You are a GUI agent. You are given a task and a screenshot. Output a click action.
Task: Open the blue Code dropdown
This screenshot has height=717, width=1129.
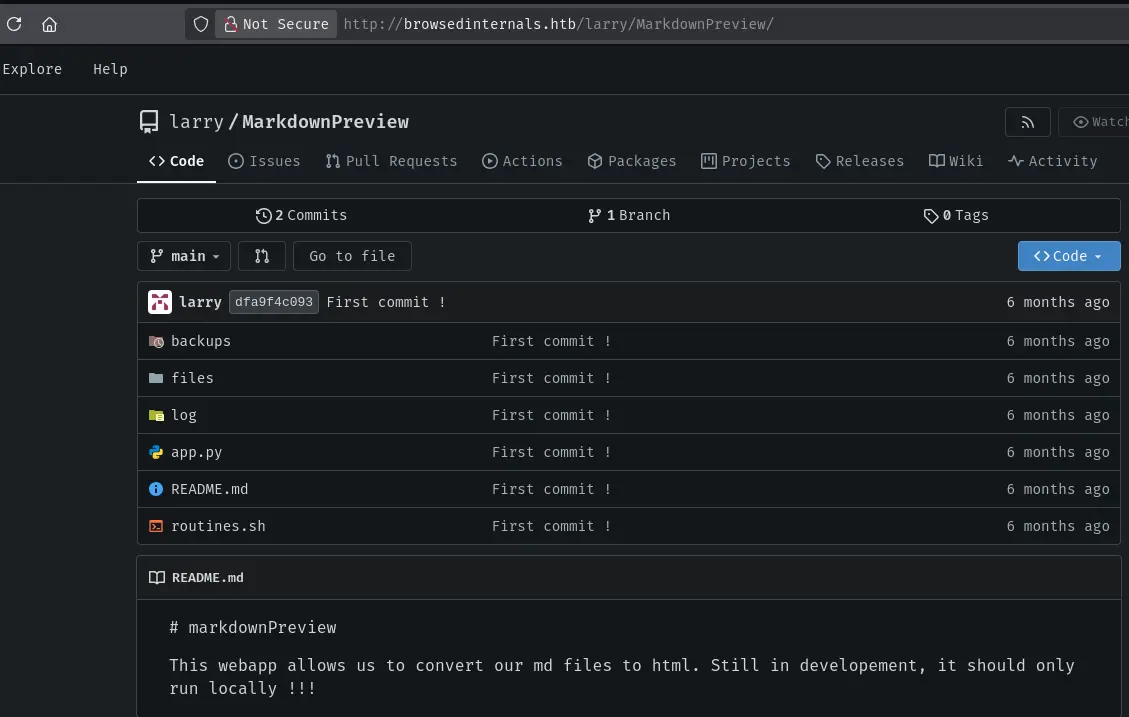(1068, 256)
